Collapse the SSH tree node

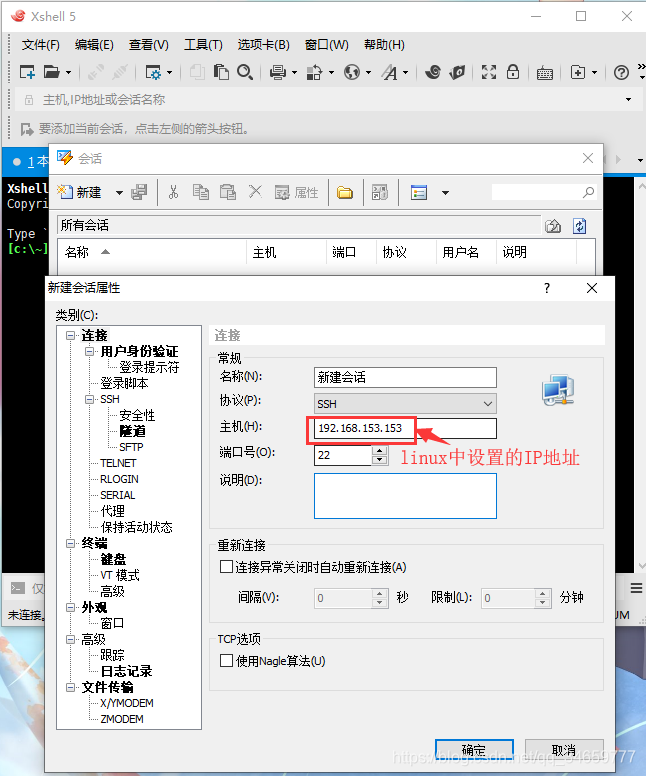90,399
